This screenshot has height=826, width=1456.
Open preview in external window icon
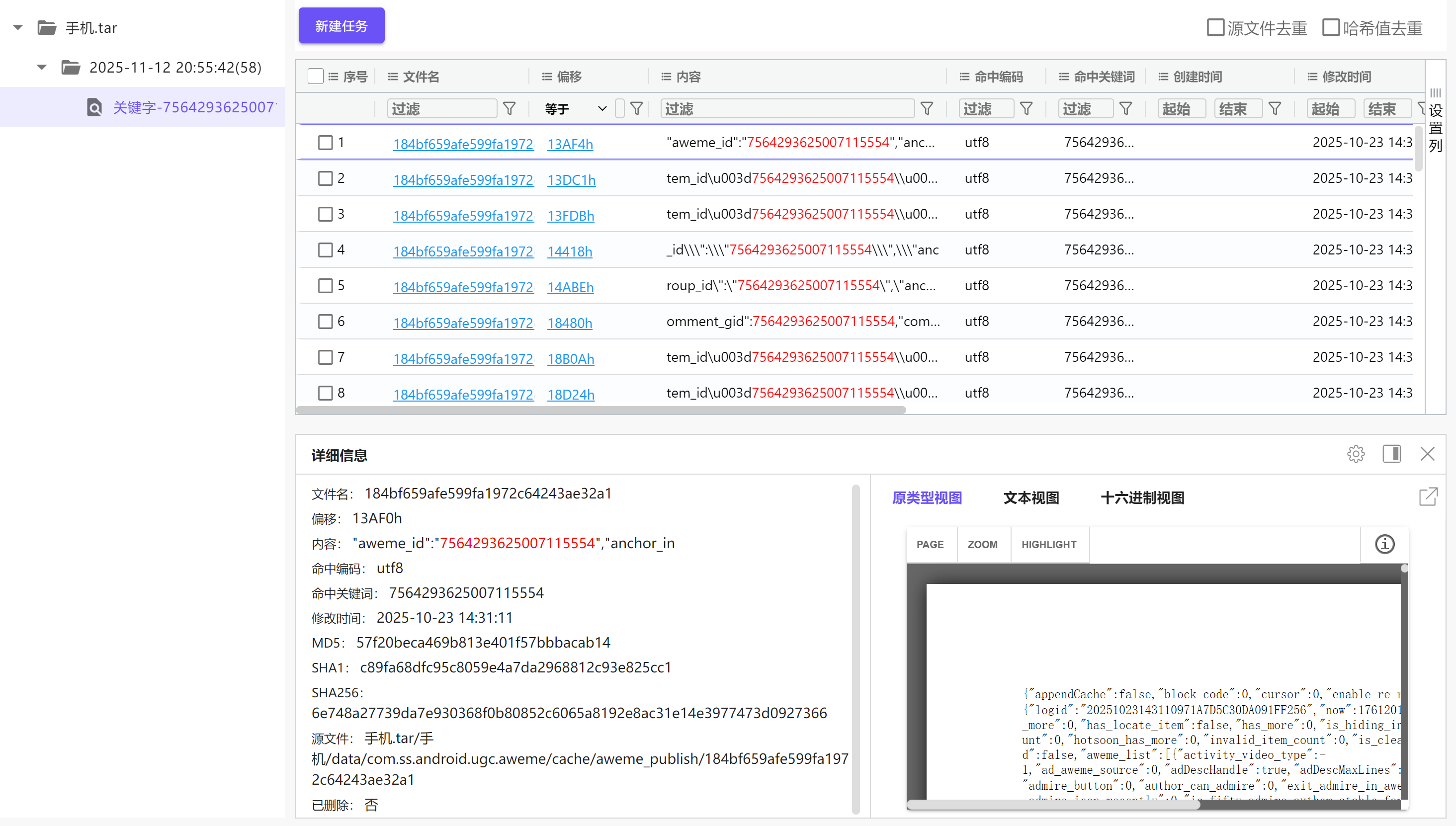tap(1428, 497)
